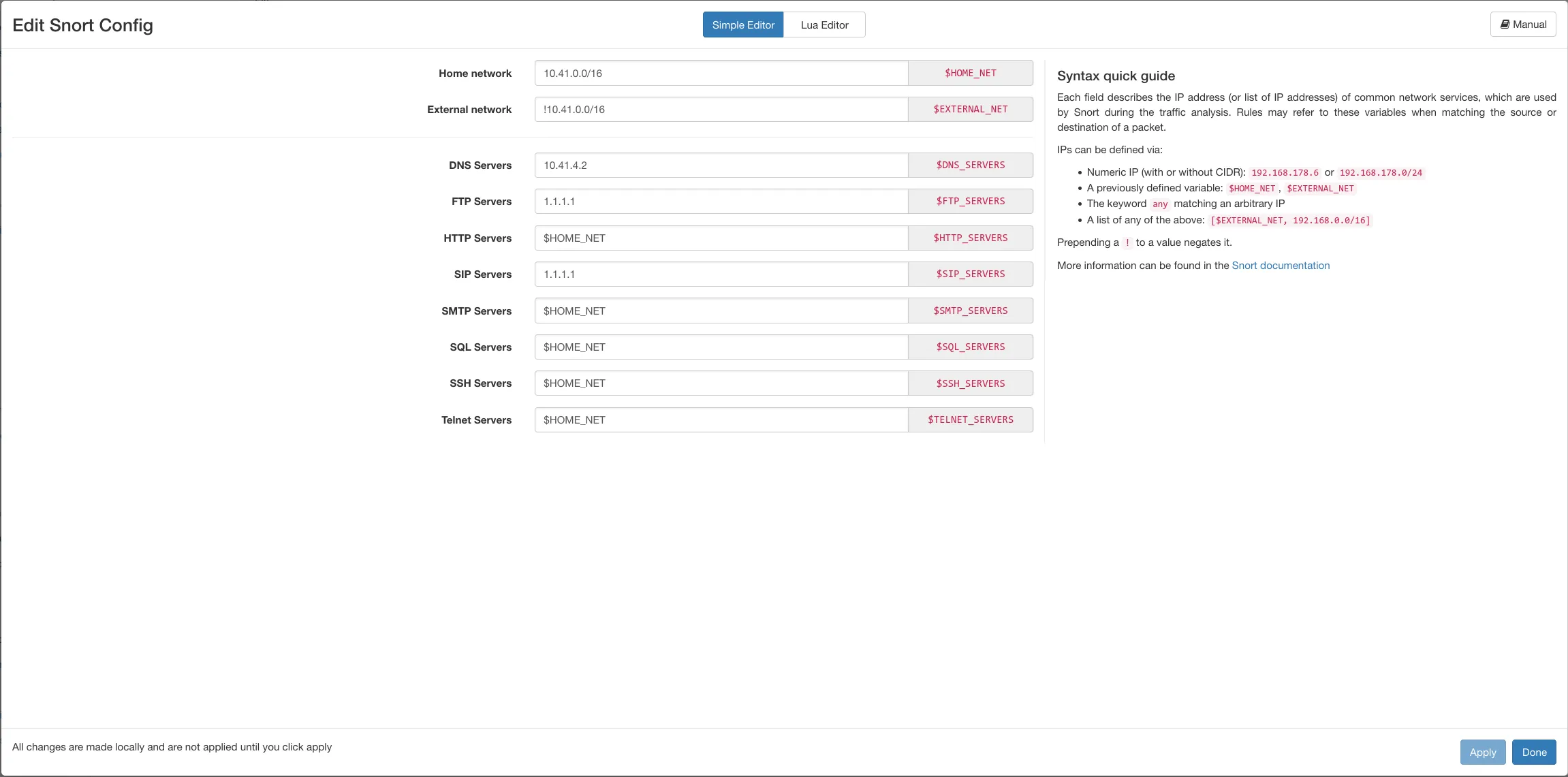
Task: Click the $EXTERNAL_NET variable addon label
Action: point(970,110)
